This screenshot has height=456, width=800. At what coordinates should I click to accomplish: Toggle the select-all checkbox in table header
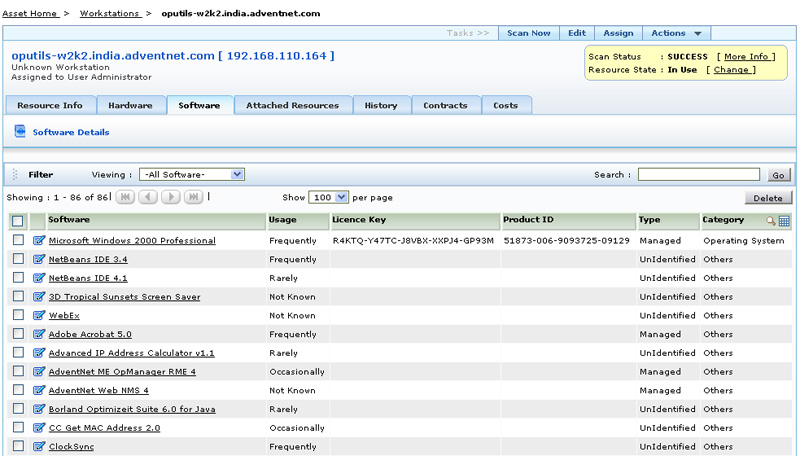[18, 221]
